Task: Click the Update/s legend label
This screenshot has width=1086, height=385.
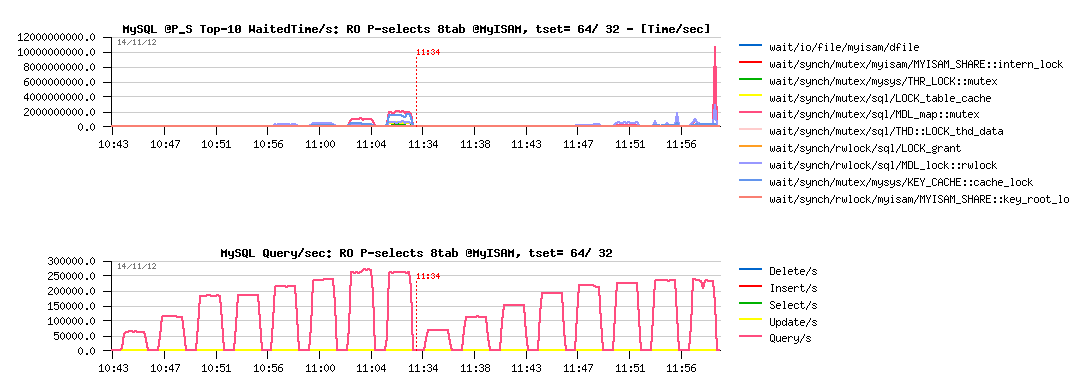Action: coord(793,322)
